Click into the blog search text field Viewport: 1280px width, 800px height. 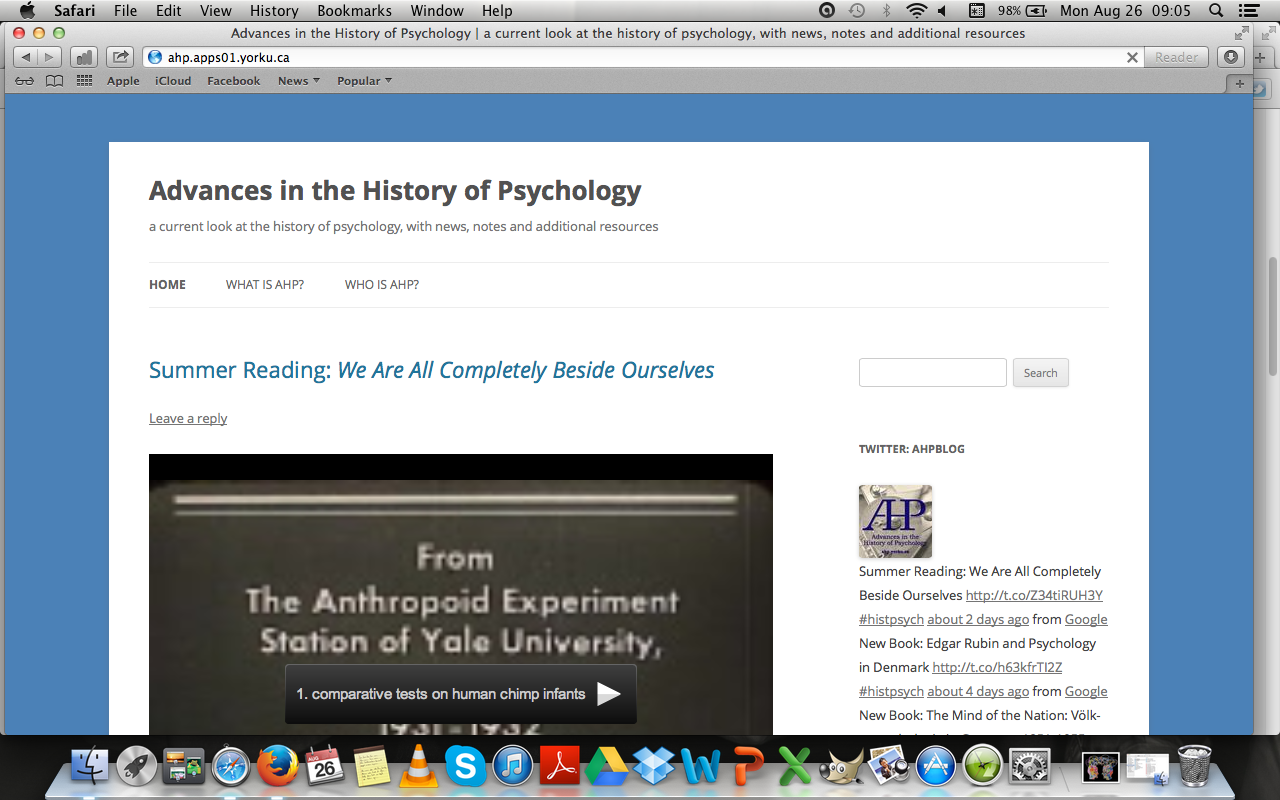click(x=932, y=373)
